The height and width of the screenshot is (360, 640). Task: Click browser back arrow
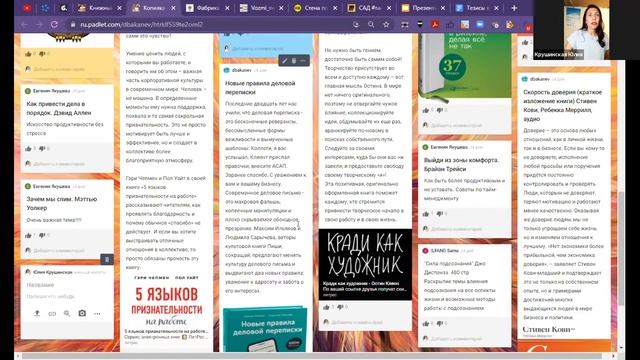click(x=24, y=24)
